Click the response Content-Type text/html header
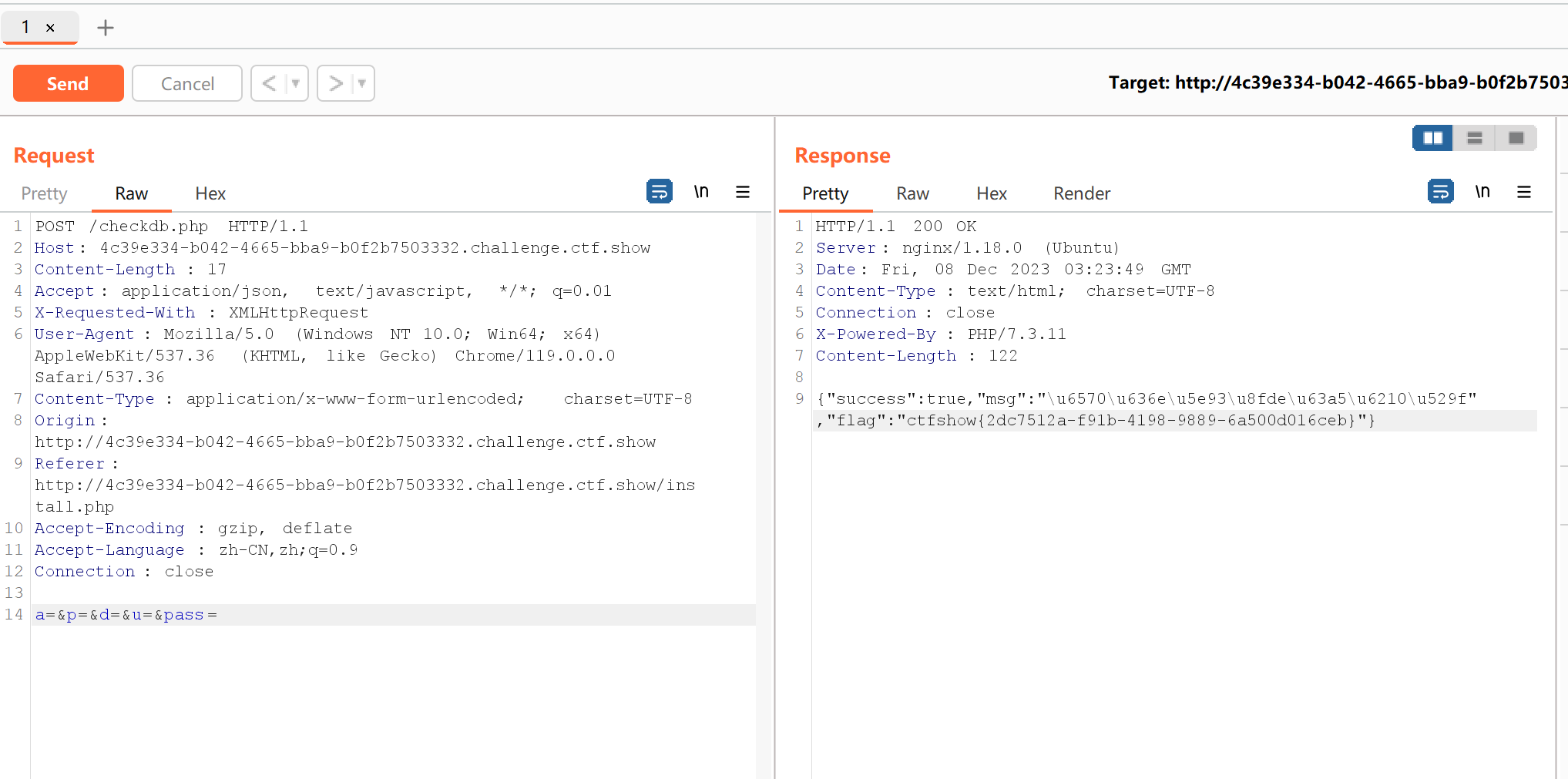The width and height of the screenshot is (1568, 779). tap(1016, 291)
